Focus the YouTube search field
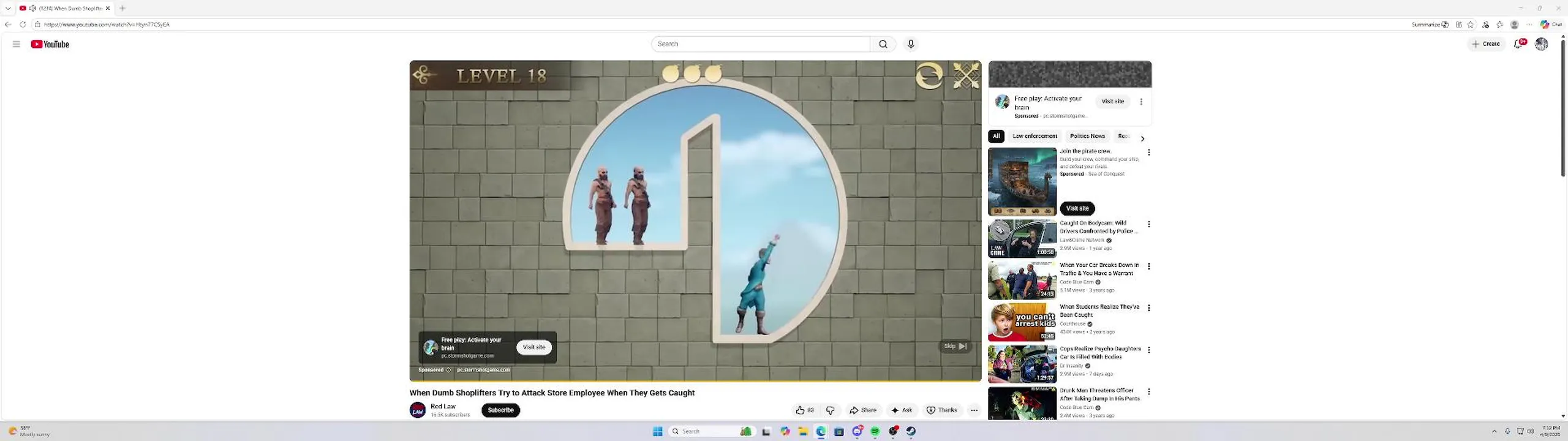The image size is (1568, 441). (x=761, y=44)
